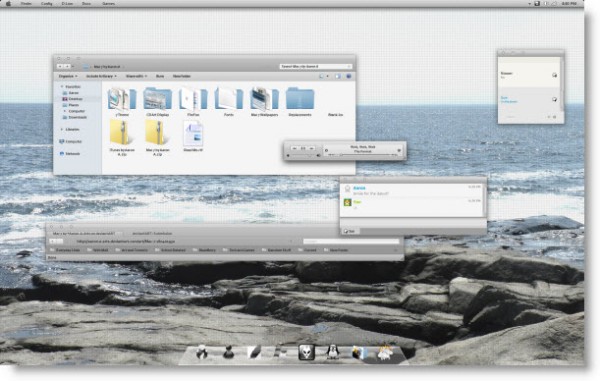Click the Back arrow in Explorer window

[x=60, y=67]
